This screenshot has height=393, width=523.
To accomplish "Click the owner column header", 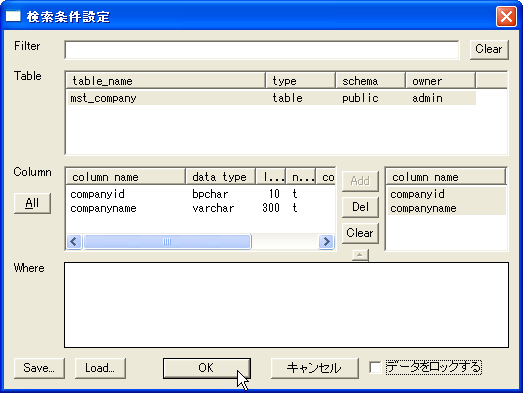I will 440,81.
